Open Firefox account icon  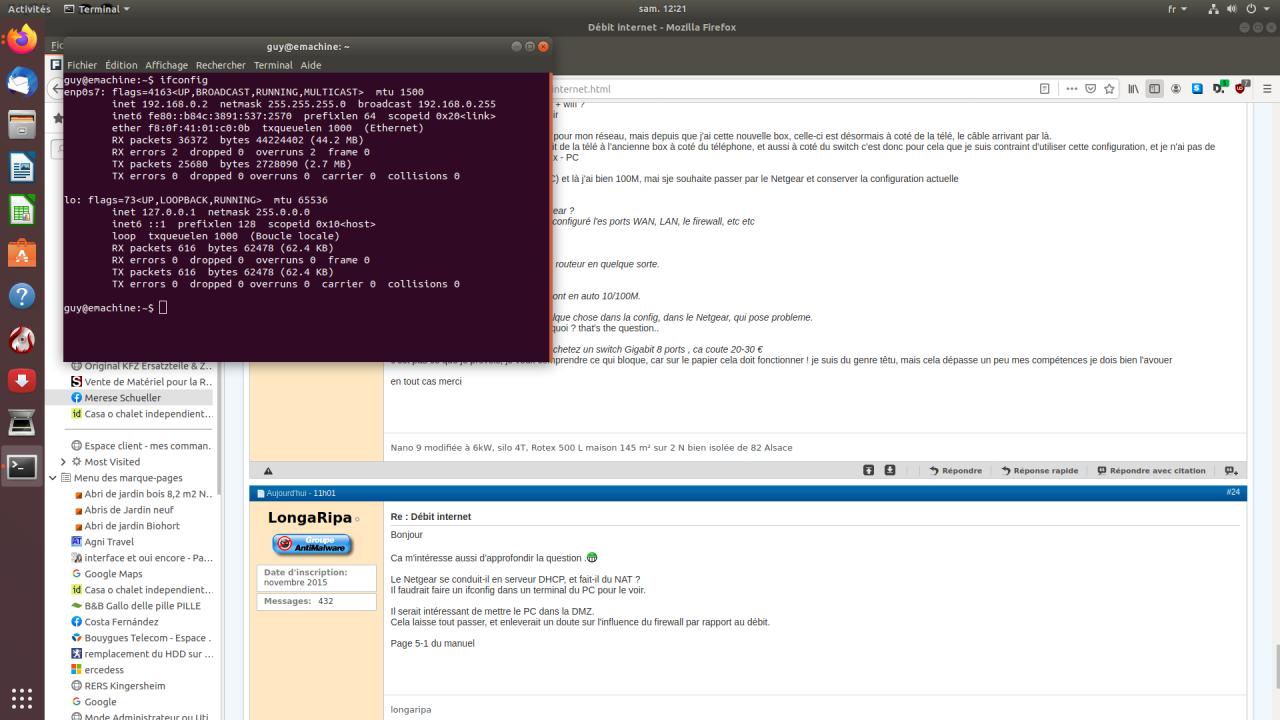[1176, 89]
